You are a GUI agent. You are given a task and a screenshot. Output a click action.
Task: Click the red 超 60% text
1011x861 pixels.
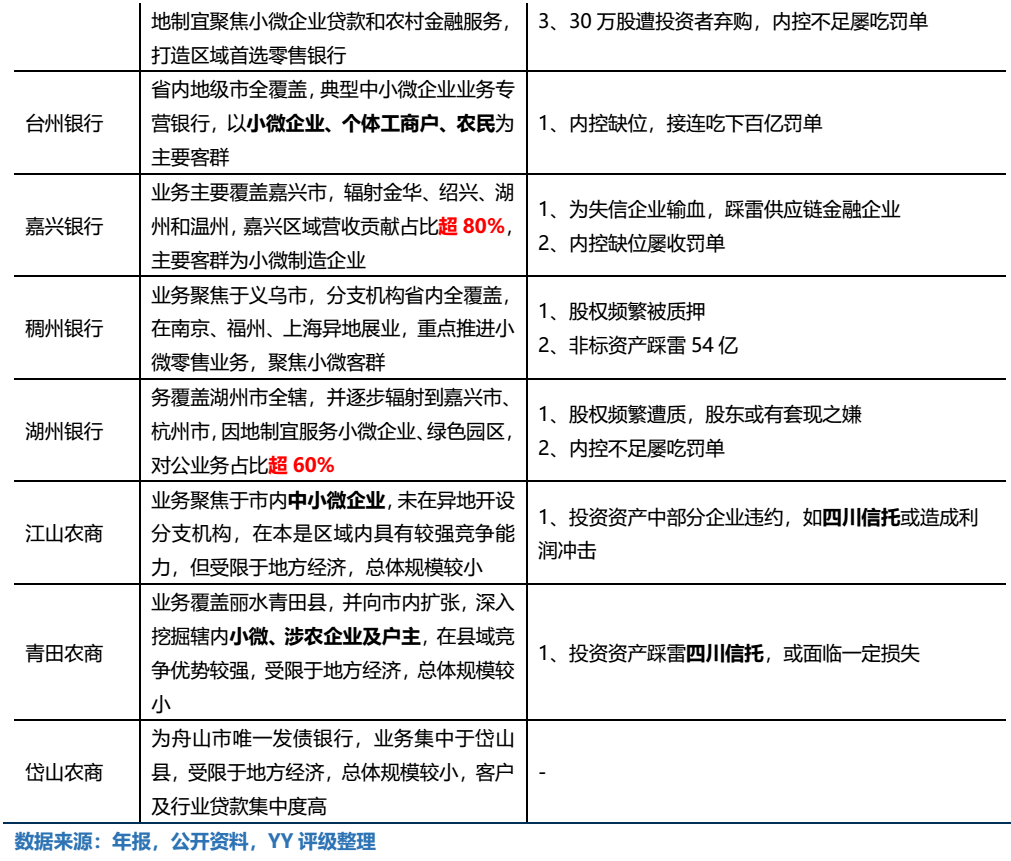click(x=300, y=465)
